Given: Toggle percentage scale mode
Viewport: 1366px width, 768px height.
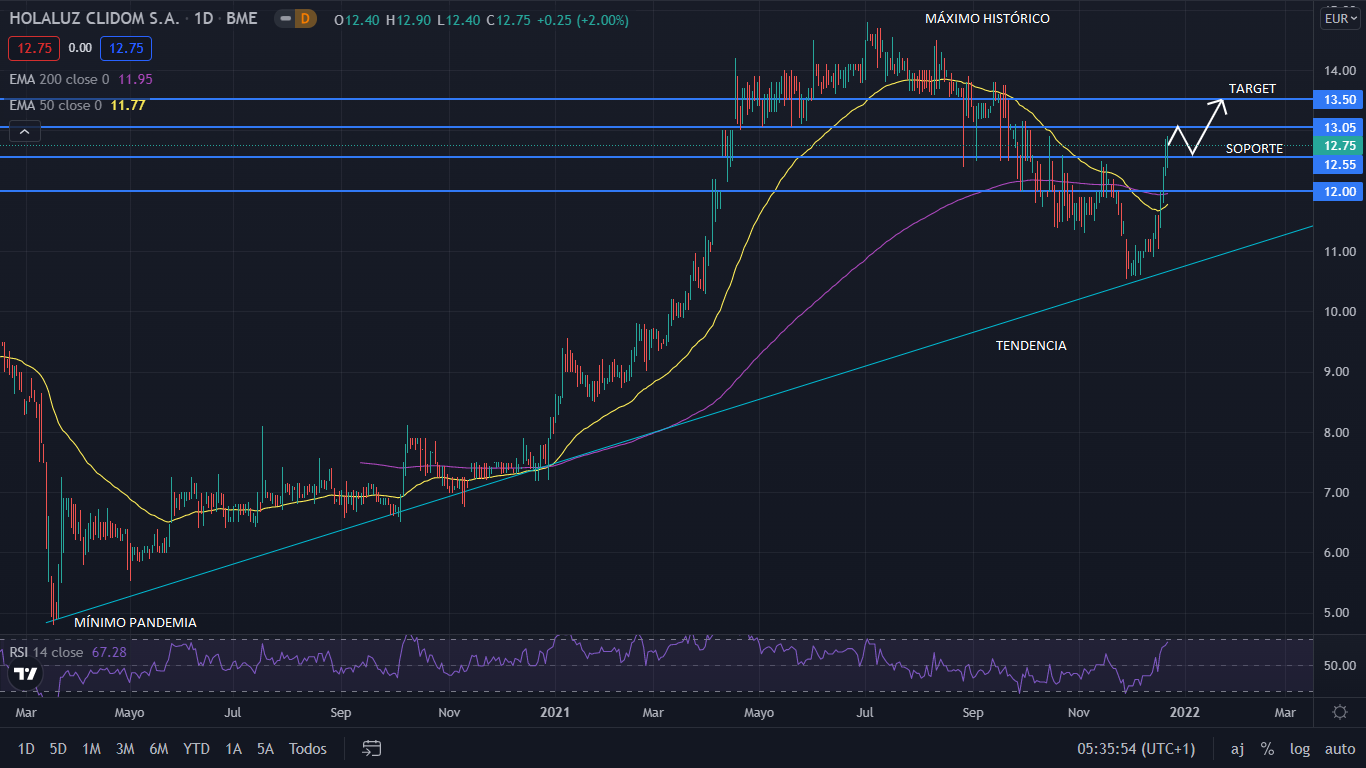Looking at the screenshot, I should (1267, 748).
